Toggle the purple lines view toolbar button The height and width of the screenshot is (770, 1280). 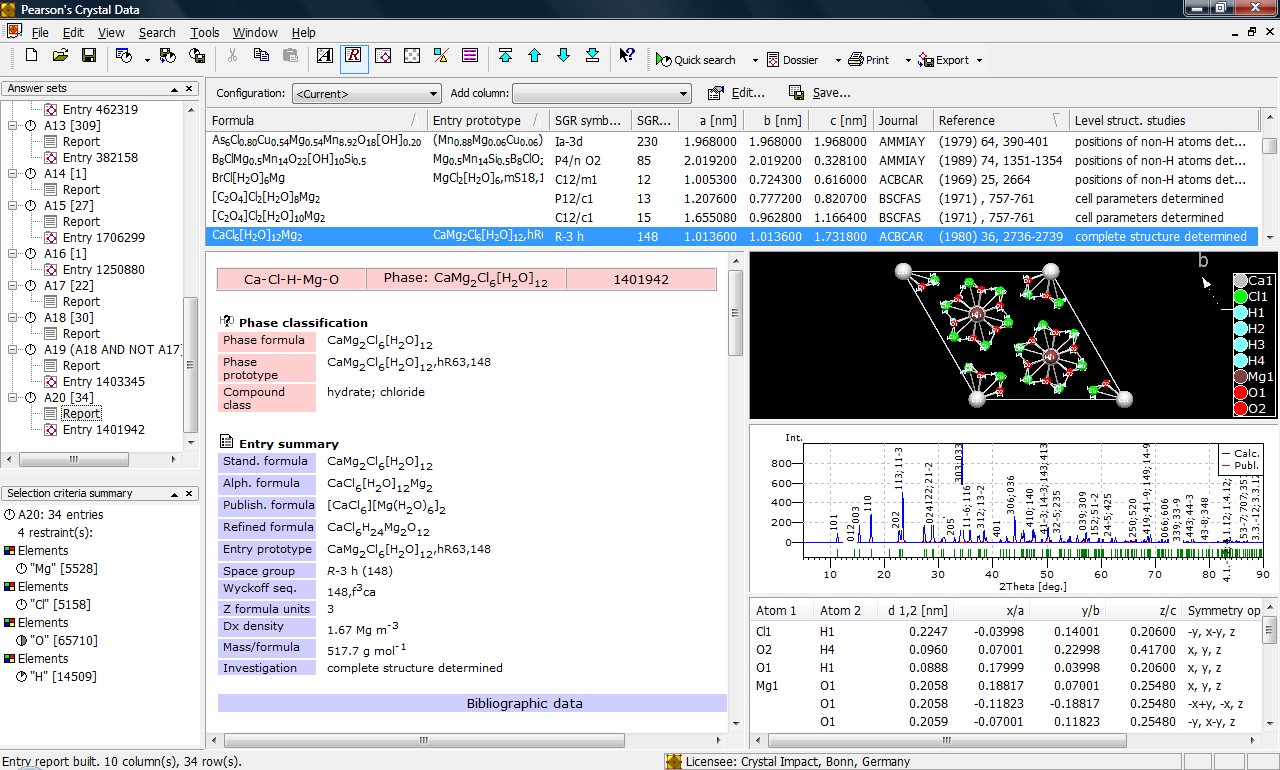(x=470, y=56)
